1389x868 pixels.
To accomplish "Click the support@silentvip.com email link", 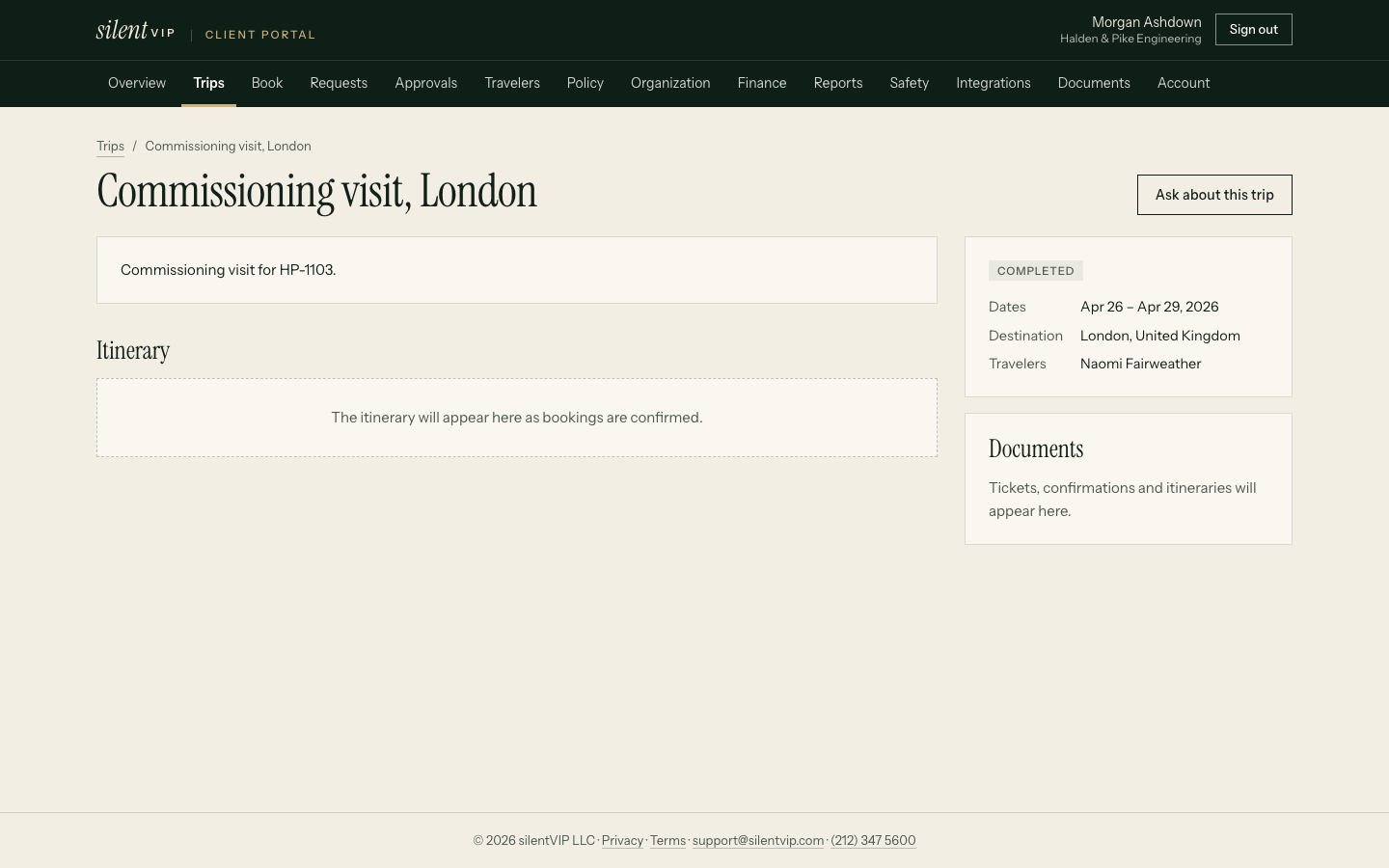I will click(758, 841).
